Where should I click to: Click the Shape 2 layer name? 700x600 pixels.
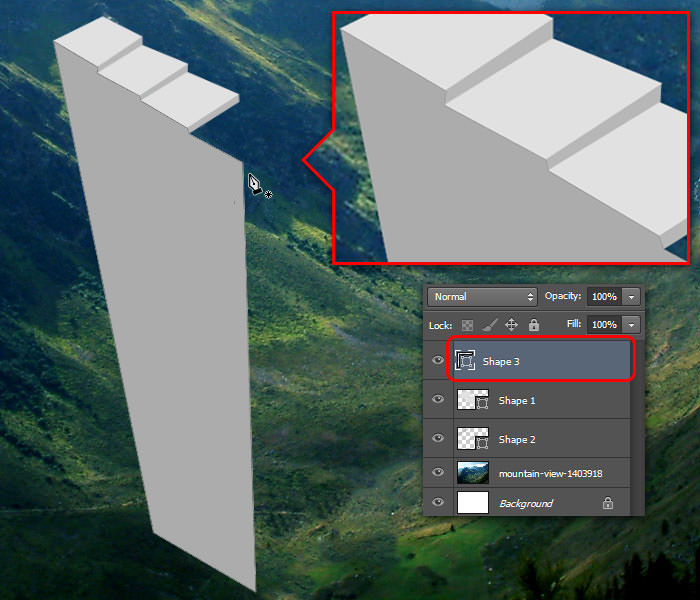pos(517,439)
